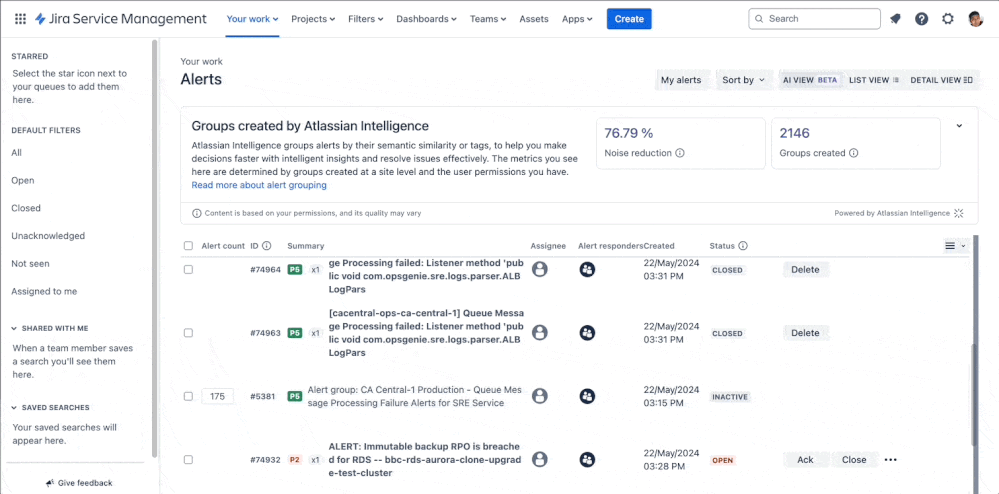Toggle the select-all alerts checkbox

pyautogui.click(x=188, y=245)
